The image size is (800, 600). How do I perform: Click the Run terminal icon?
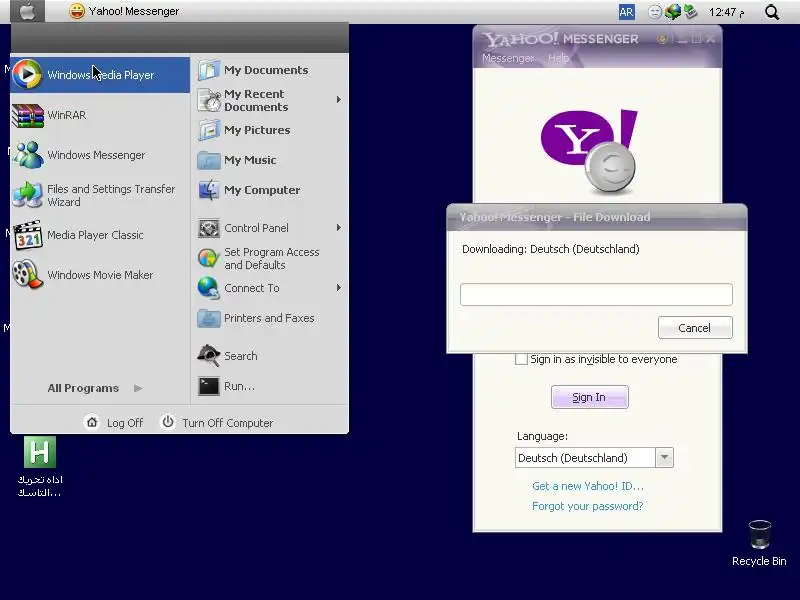pos(209,386)
